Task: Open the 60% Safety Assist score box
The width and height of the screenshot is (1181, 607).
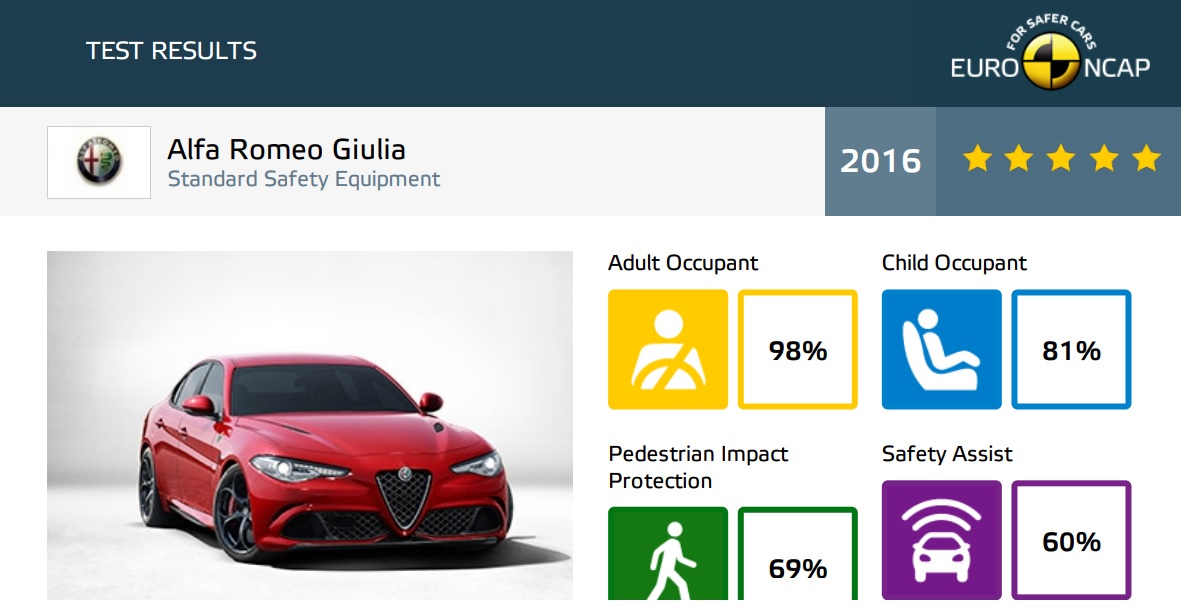Action: point(1071,540)
